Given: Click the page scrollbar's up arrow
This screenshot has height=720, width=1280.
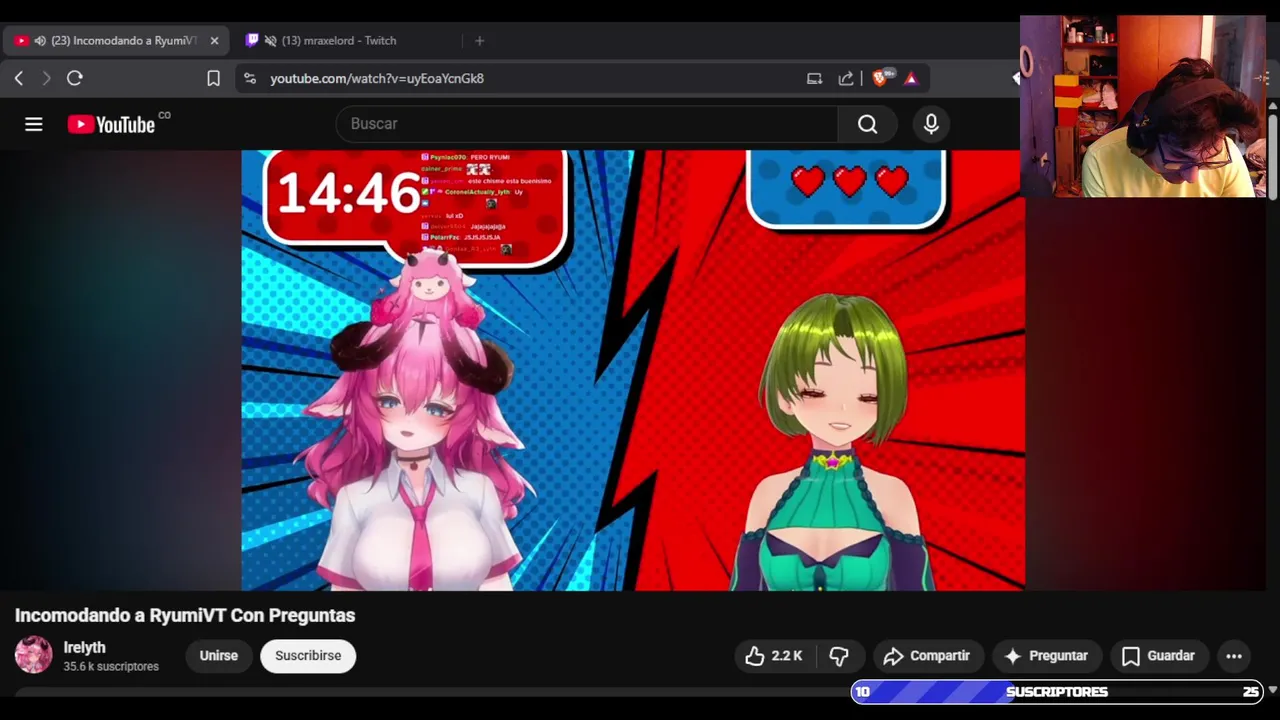Looking at the screenshot, I should point(1273,106).
